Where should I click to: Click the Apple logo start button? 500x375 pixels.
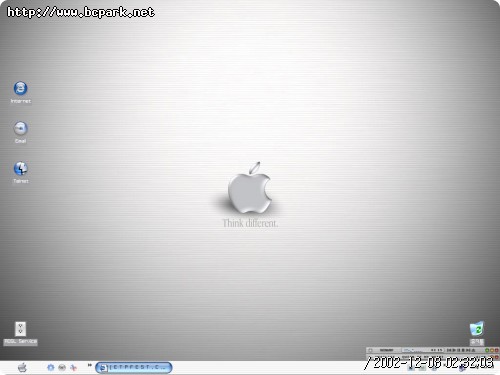pyautogui.click(x=22, y=368)
